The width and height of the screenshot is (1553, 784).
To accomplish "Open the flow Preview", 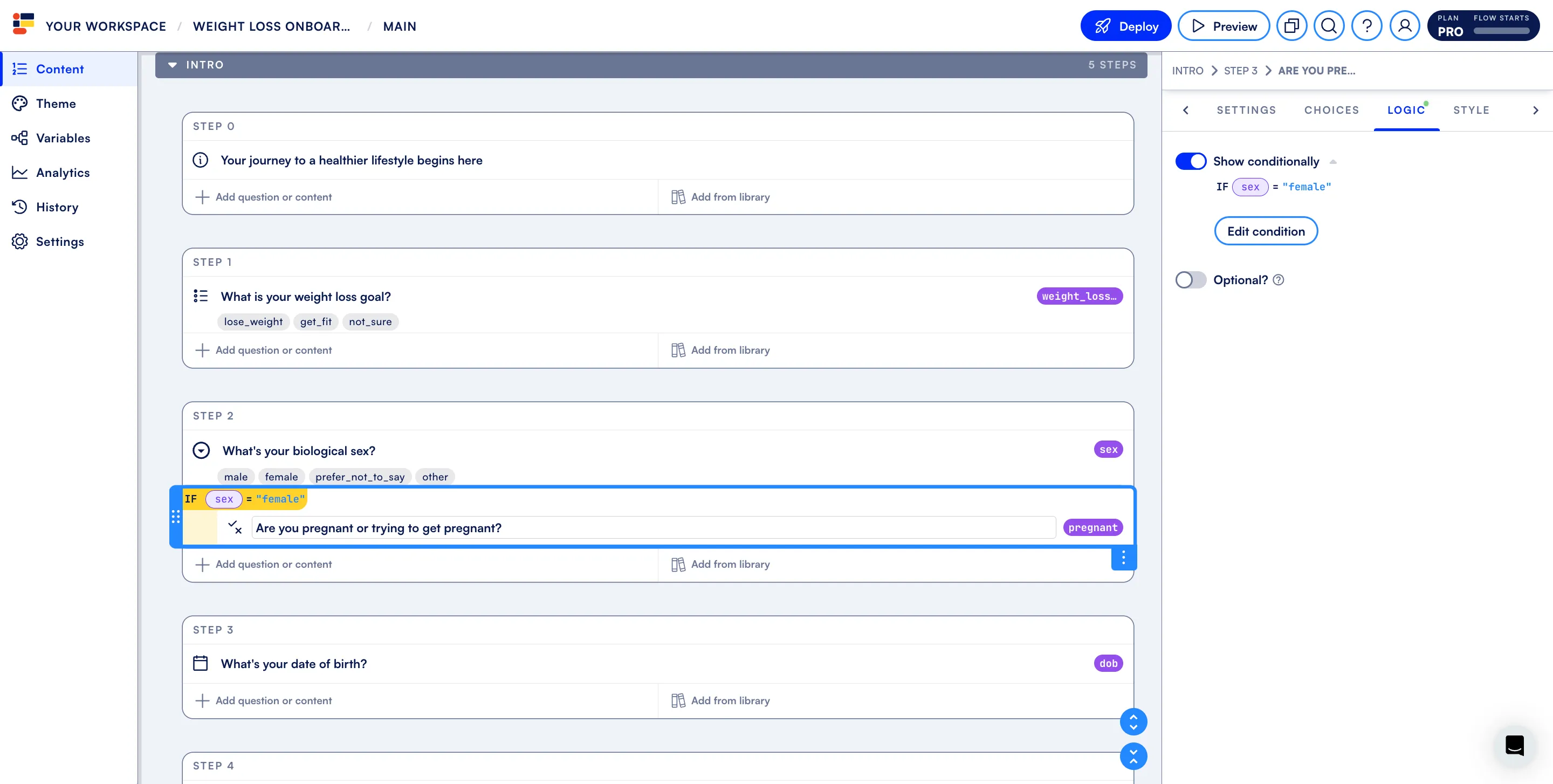I will pyautogui.click(x=1223, y=26).
